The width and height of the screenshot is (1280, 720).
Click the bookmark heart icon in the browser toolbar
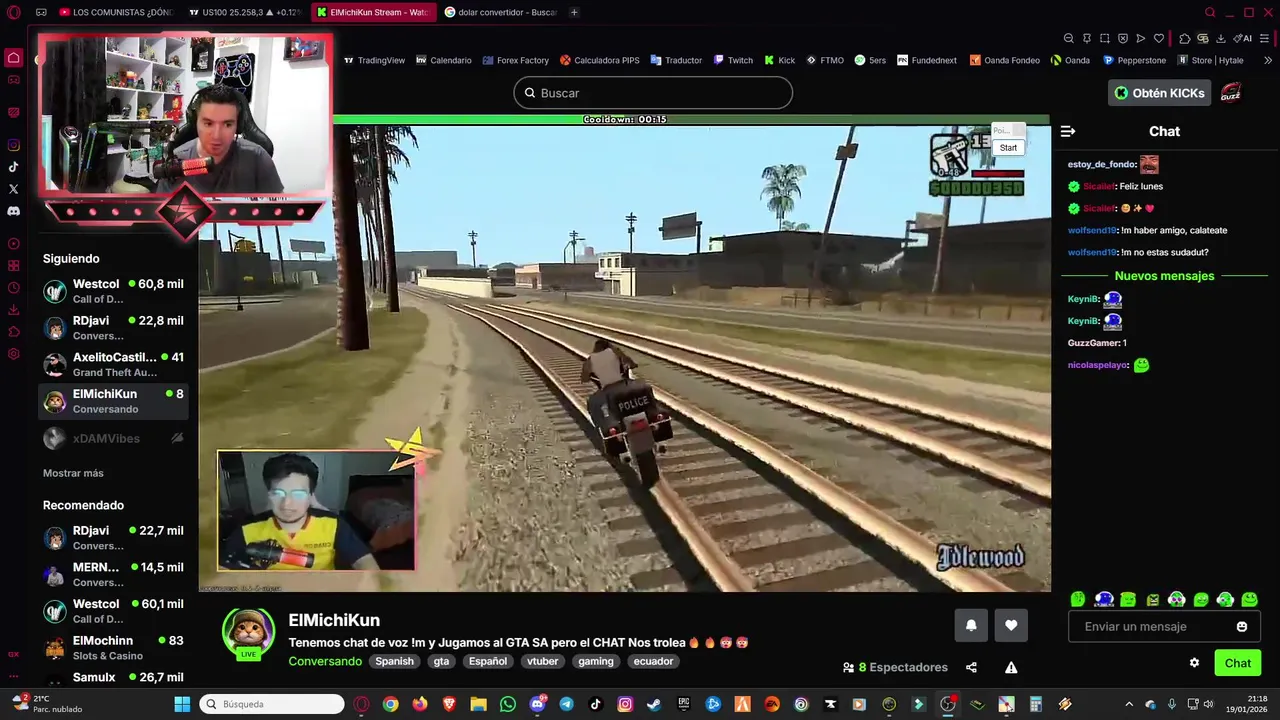pos(1159,38)
